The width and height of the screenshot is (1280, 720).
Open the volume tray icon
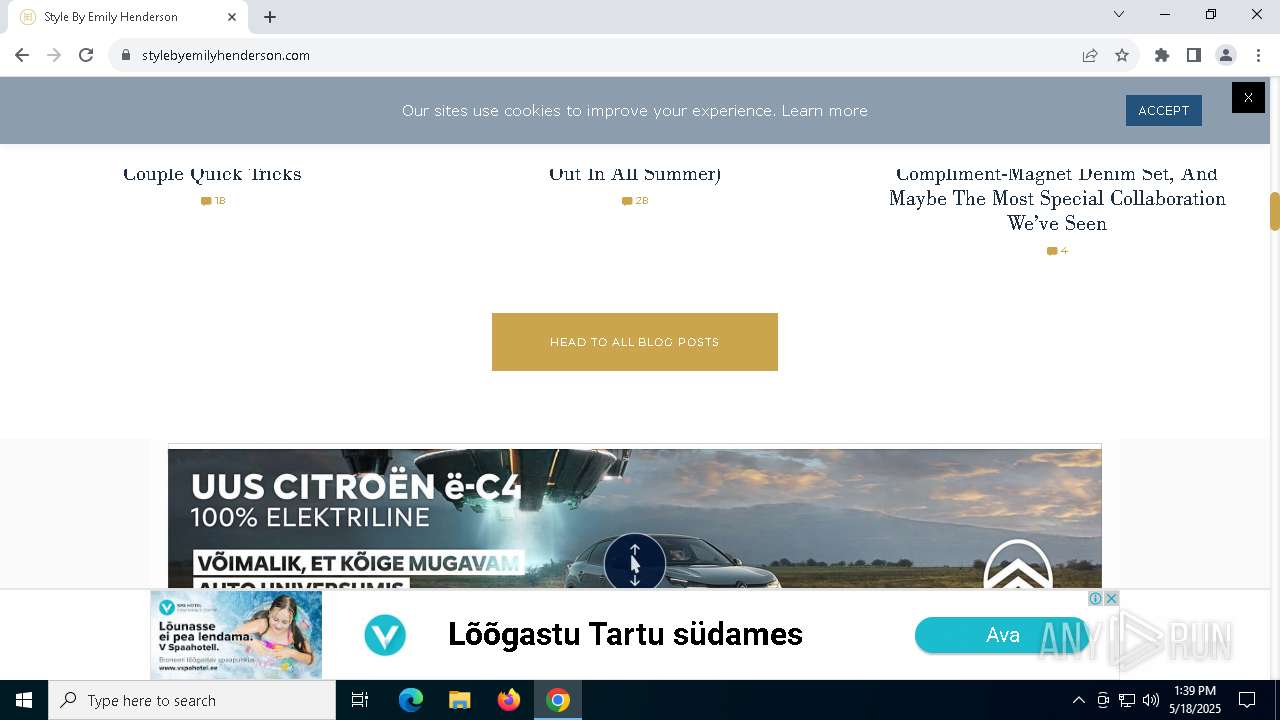[1151, 700]
